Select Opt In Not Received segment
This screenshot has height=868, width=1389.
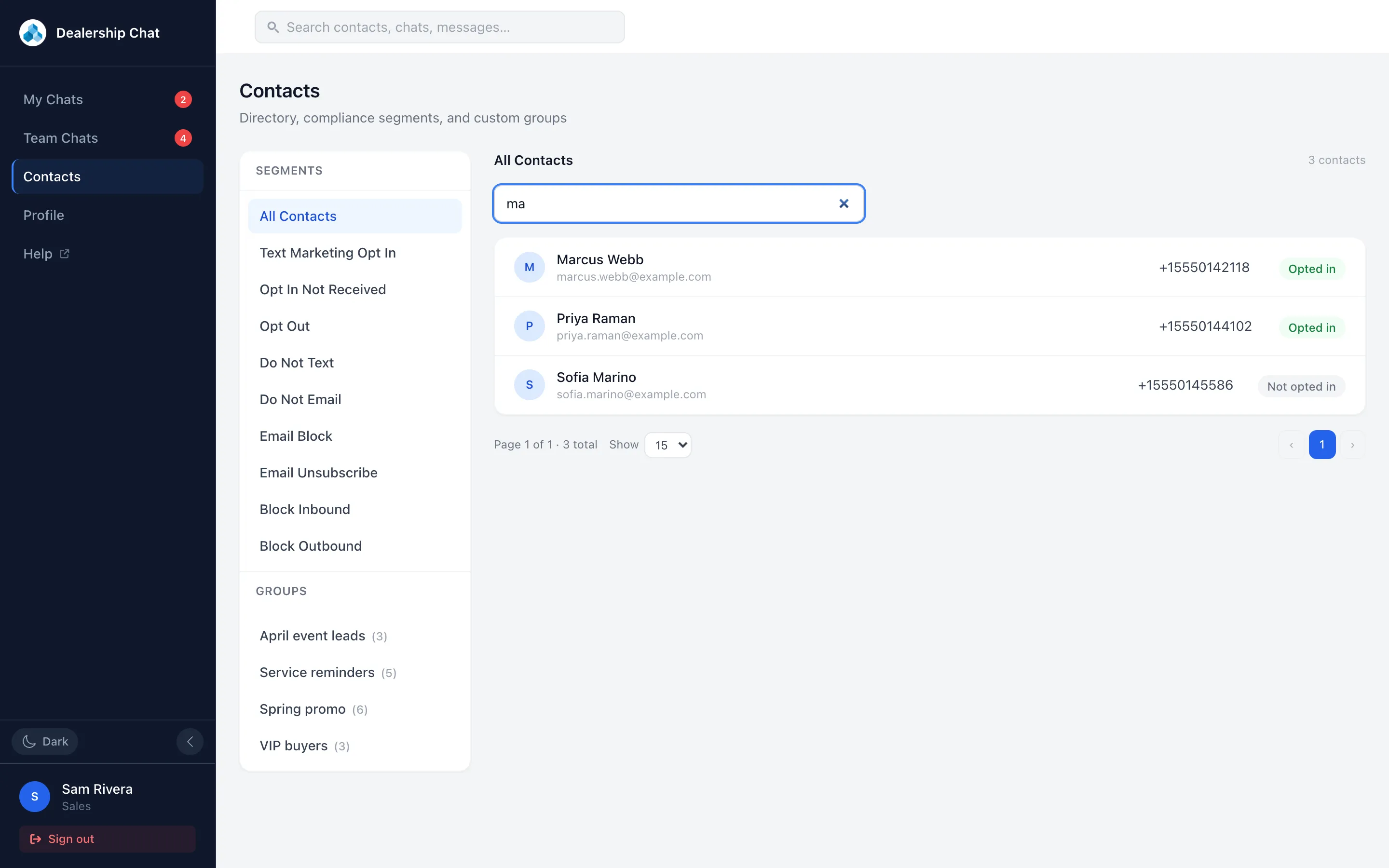tap(354, 289)
